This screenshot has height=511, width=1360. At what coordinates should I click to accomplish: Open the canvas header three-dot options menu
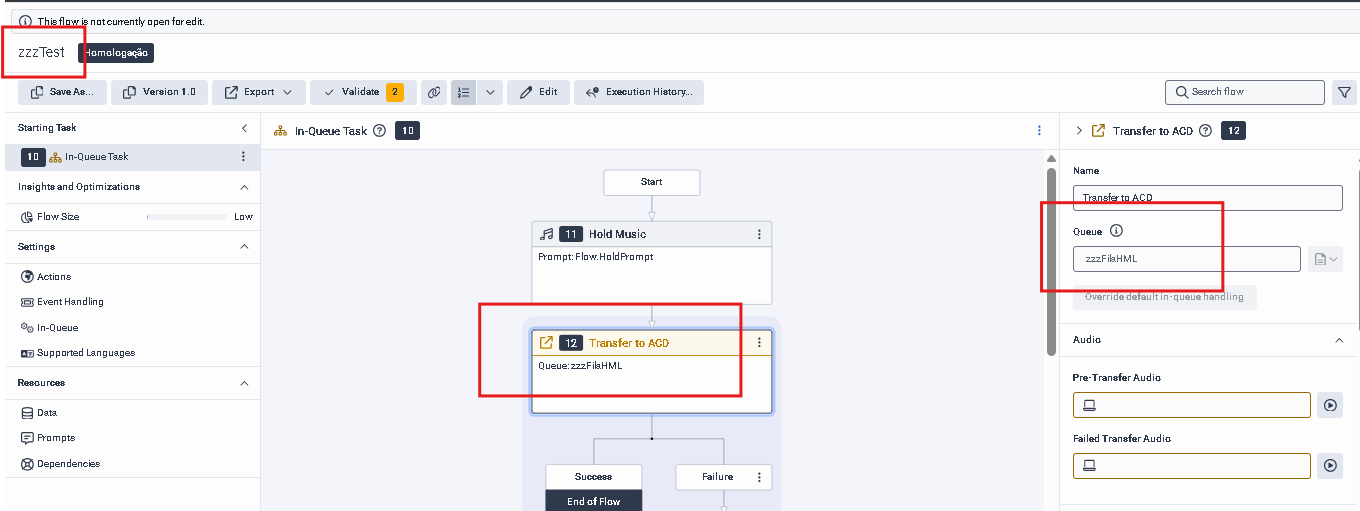tap(1039, 131)
